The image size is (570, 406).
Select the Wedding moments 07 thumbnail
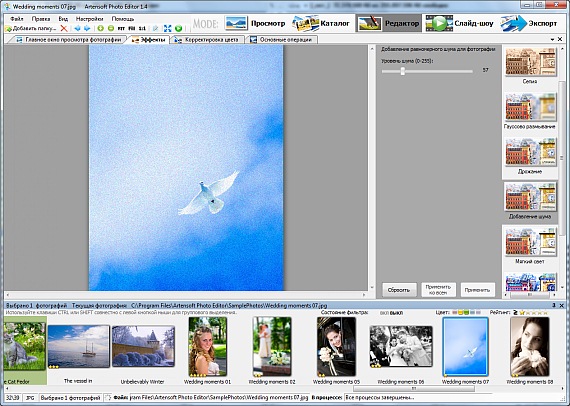tap(465, 346)
